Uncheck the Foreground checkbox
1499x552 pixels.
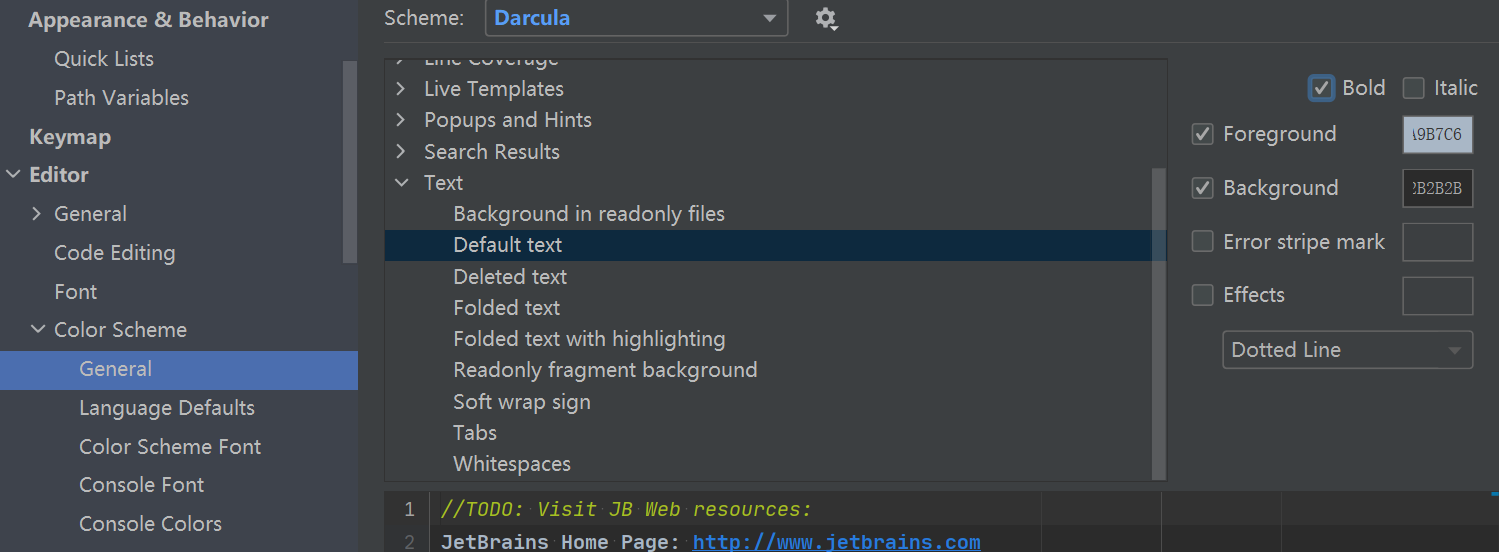tap(1202, 134)
